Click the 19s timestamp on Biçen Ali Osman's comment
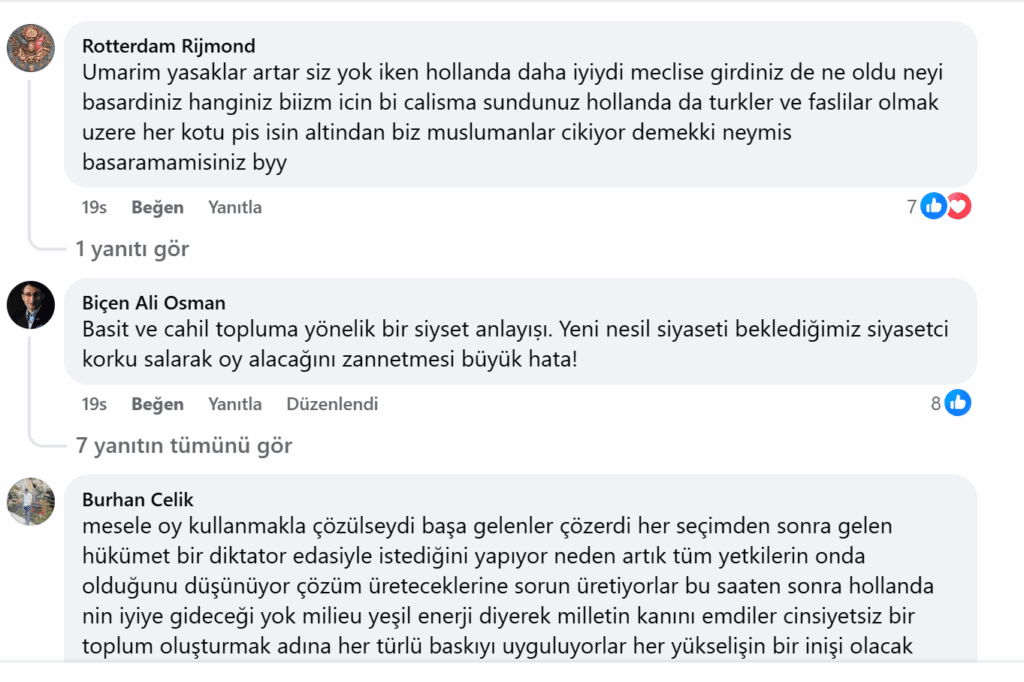Screen dimensions: 1024x682 tap(94, 405)
